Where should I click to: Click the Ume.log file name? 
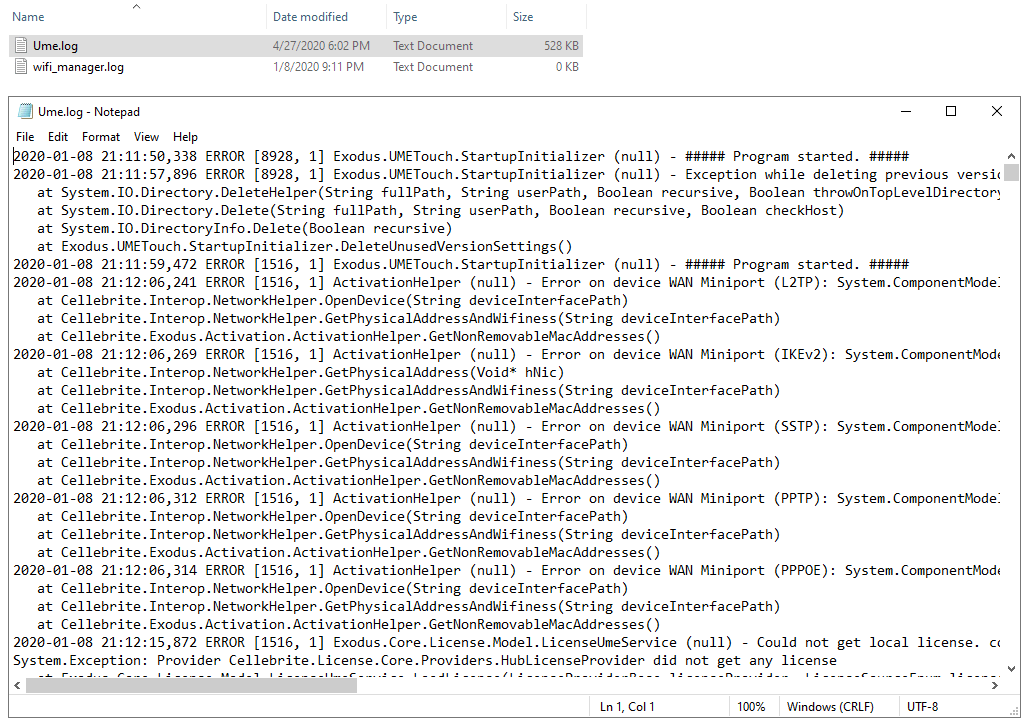55,46
